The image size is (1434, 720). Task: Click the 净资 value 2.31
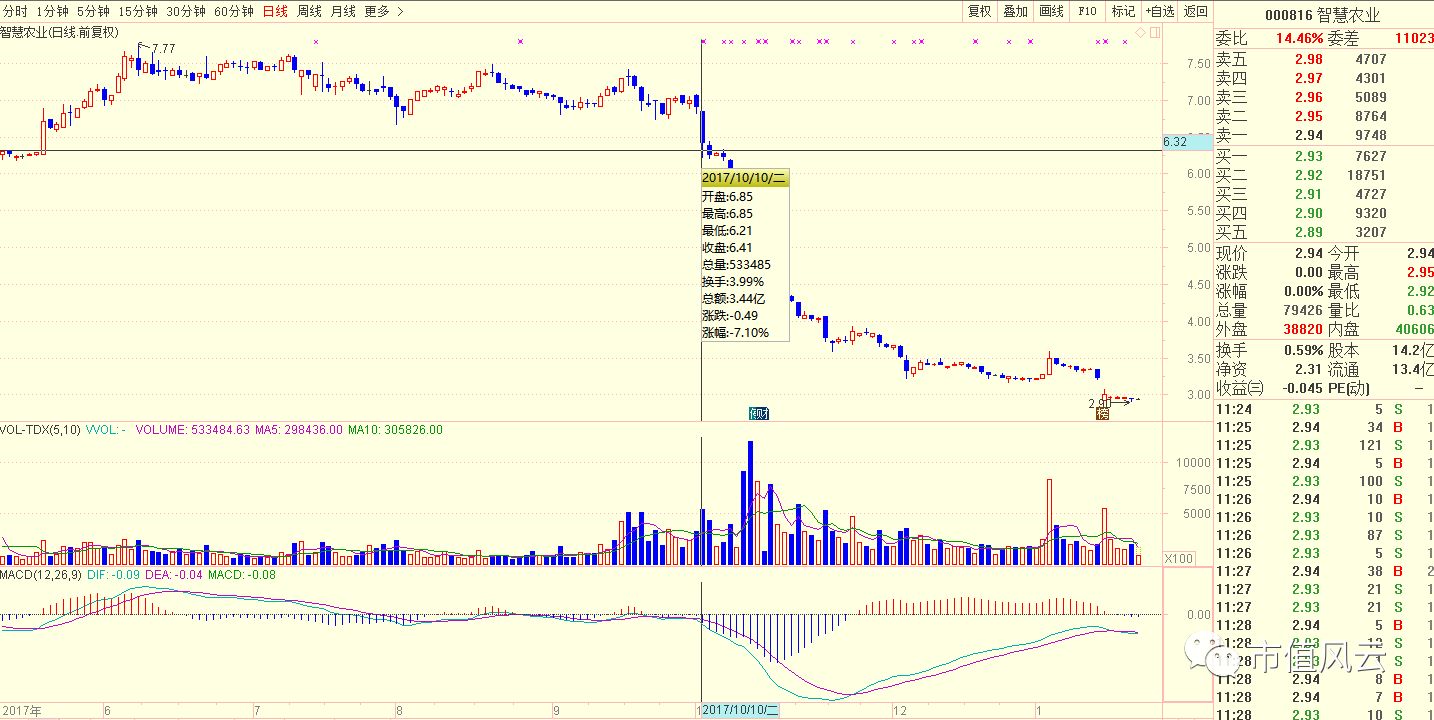click(1308, 369)
